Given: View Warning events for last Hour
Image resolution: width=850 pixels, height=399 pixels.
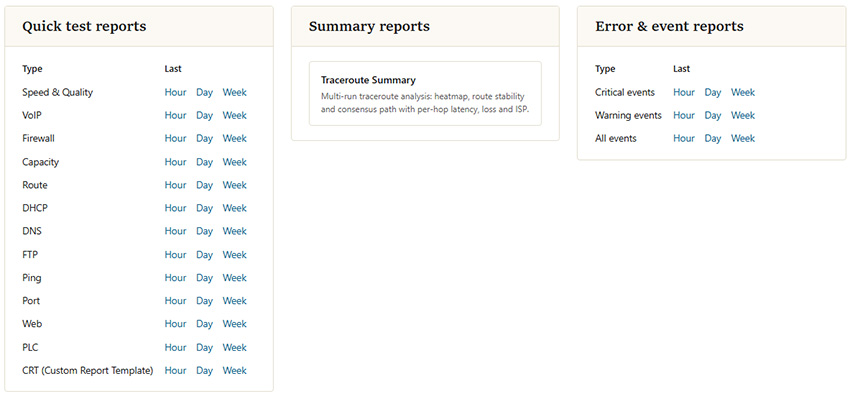Looking at the screenshot, I should pos(684,115).
